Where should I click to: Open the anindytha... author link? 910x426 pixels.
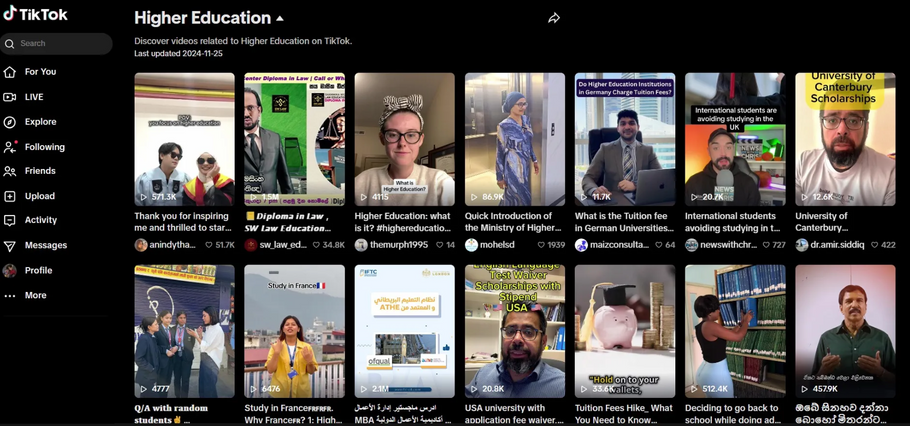tap(174, 245)
